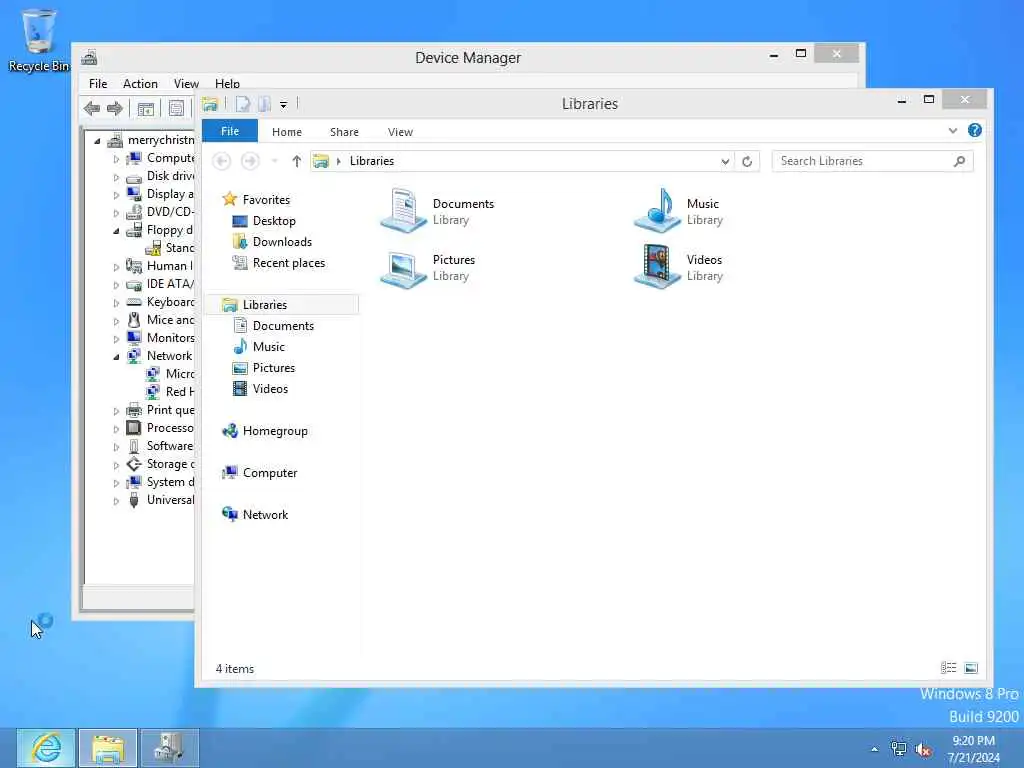
Task: Click Device Manager properties toolbar icon
Action: coord(176,108)
